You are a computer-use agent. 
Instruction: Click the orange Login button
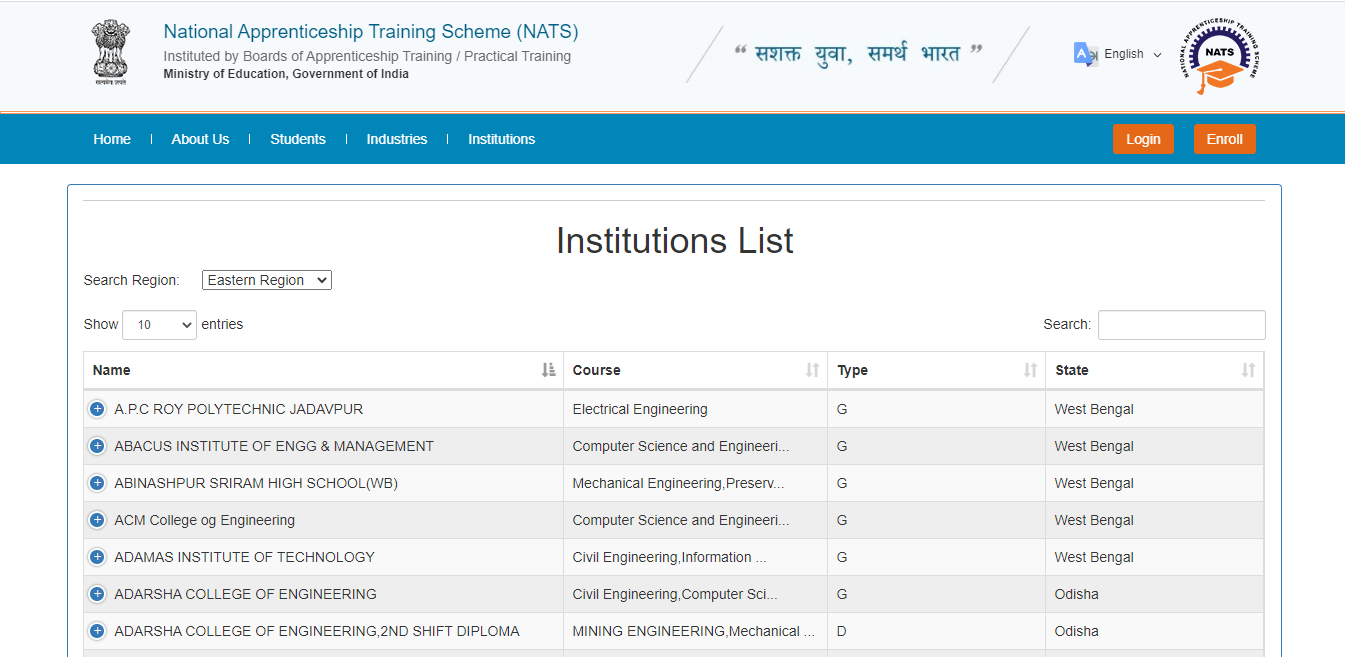point(1143,139)
